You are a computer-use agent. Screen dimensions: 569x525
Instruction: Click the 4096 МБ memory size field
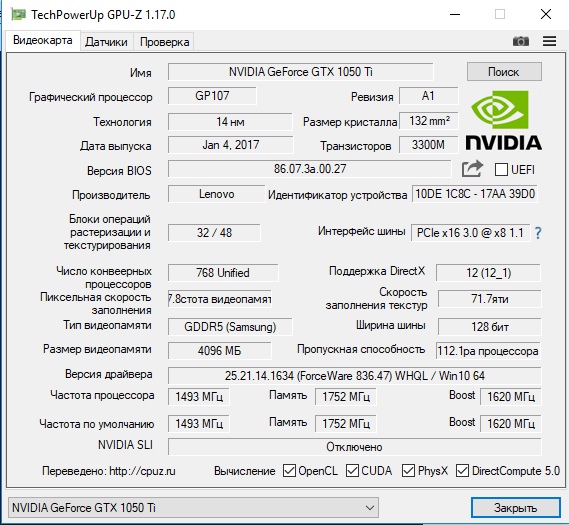(x=220, y=351)
